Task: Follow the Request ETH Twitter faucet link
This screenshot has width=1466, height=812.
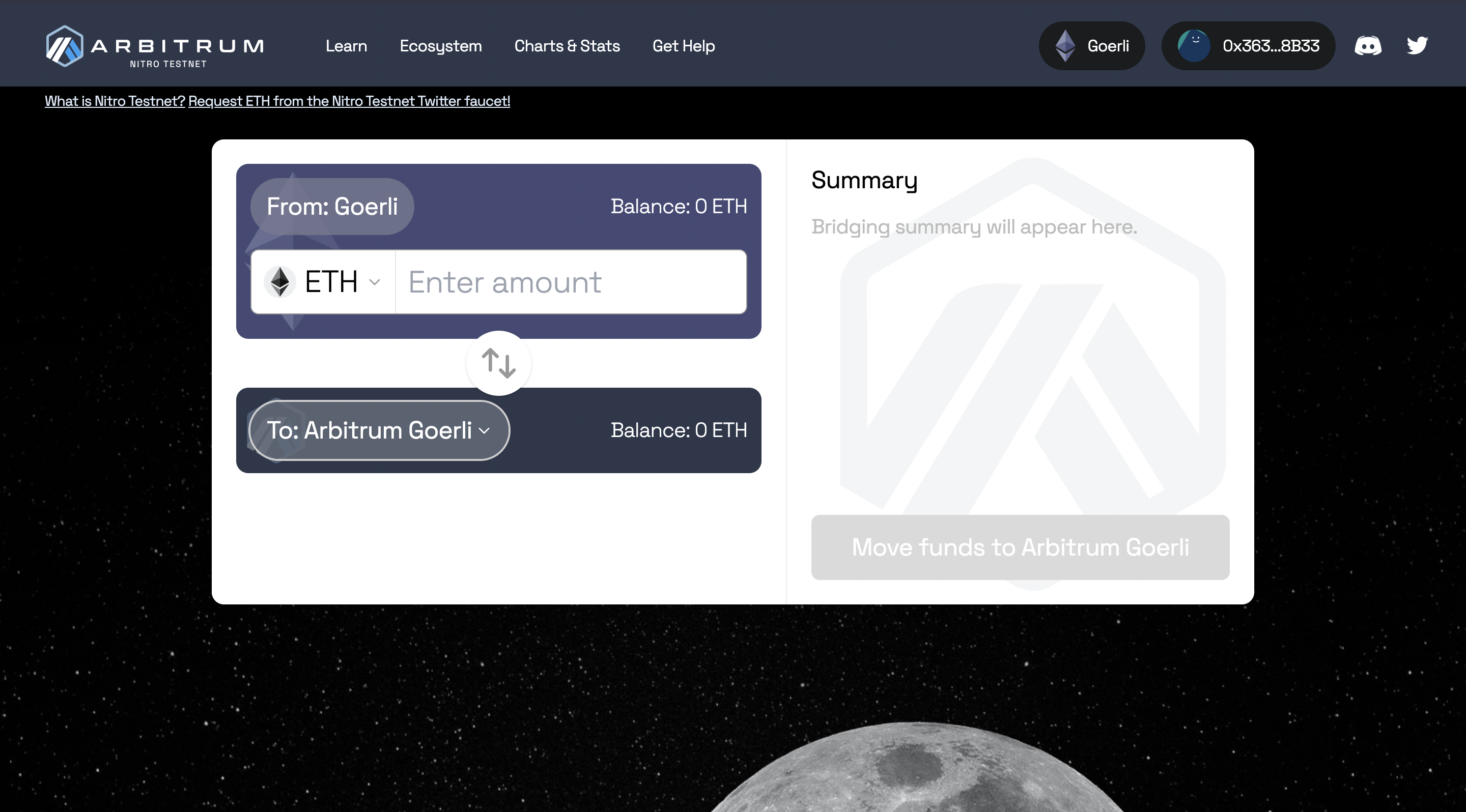Action: [349, 101]
